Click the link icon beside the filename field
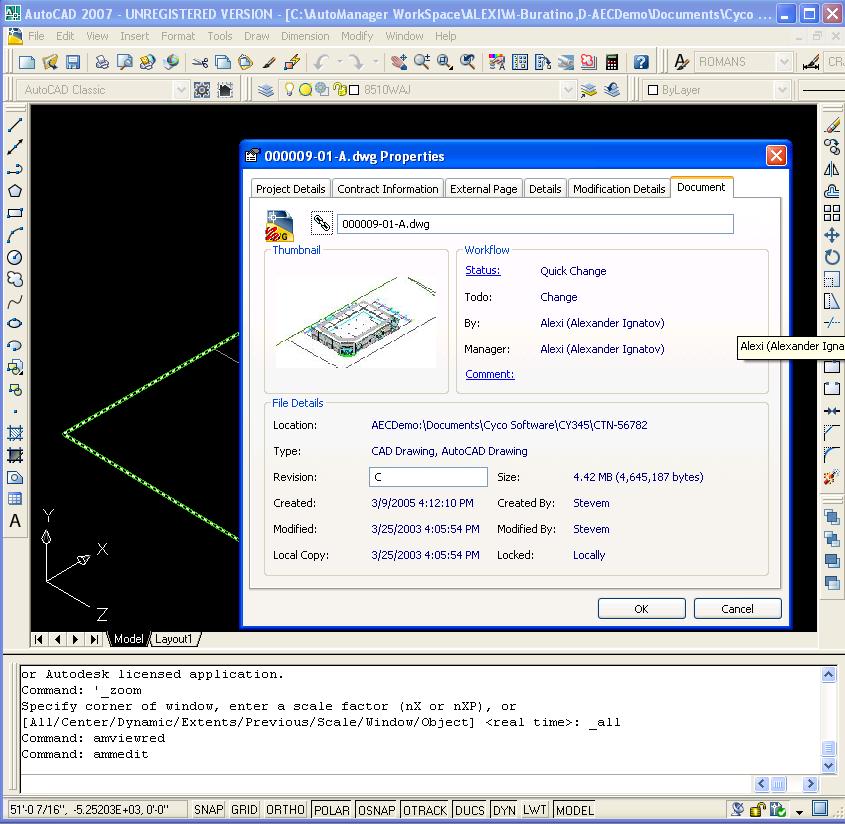Image resolution: width=845 pixels, height=824 pixels. coord(321,223)
